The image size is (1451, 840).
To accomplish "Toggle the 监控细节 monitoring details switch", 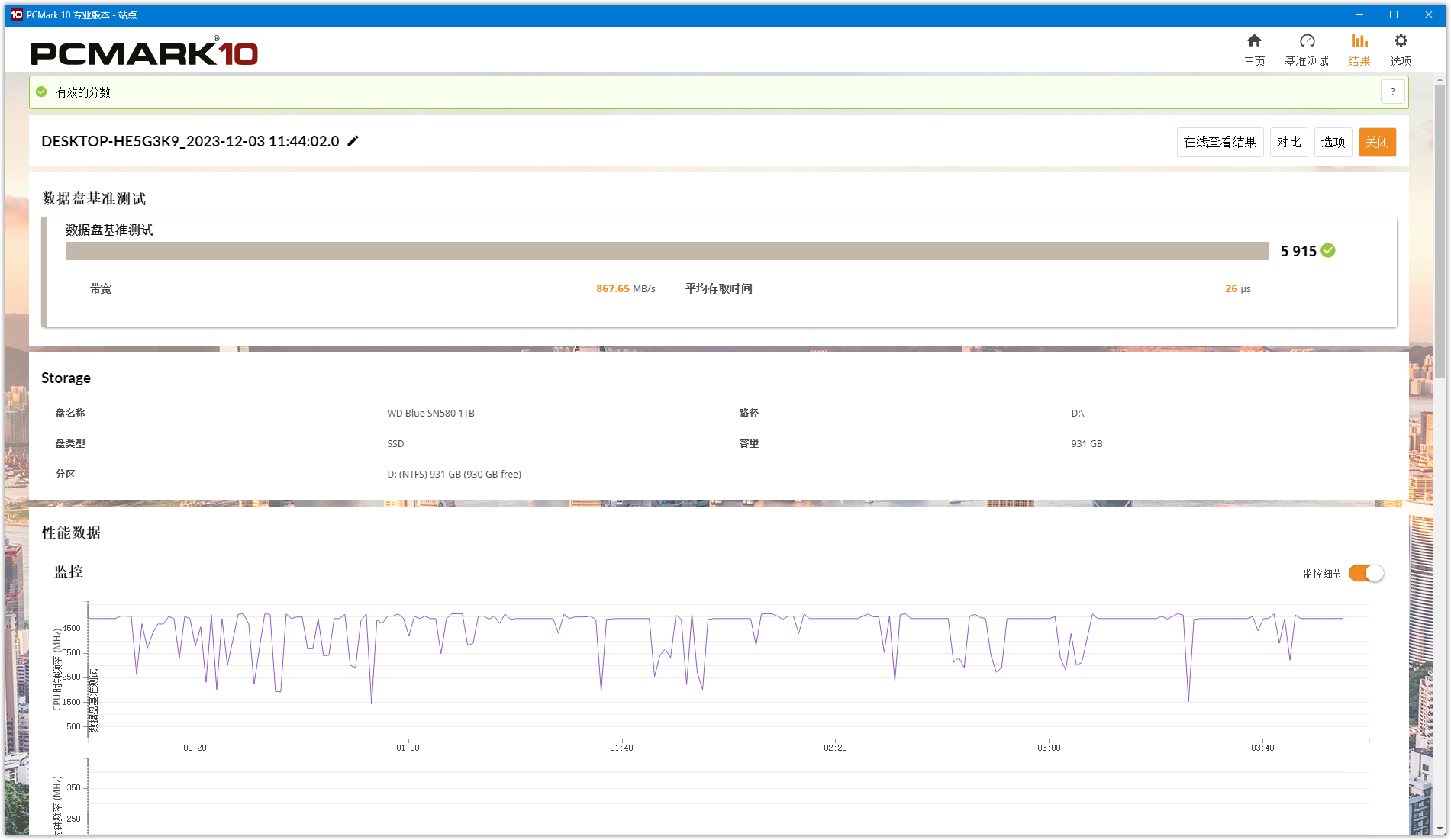I will click(1366, 573).
